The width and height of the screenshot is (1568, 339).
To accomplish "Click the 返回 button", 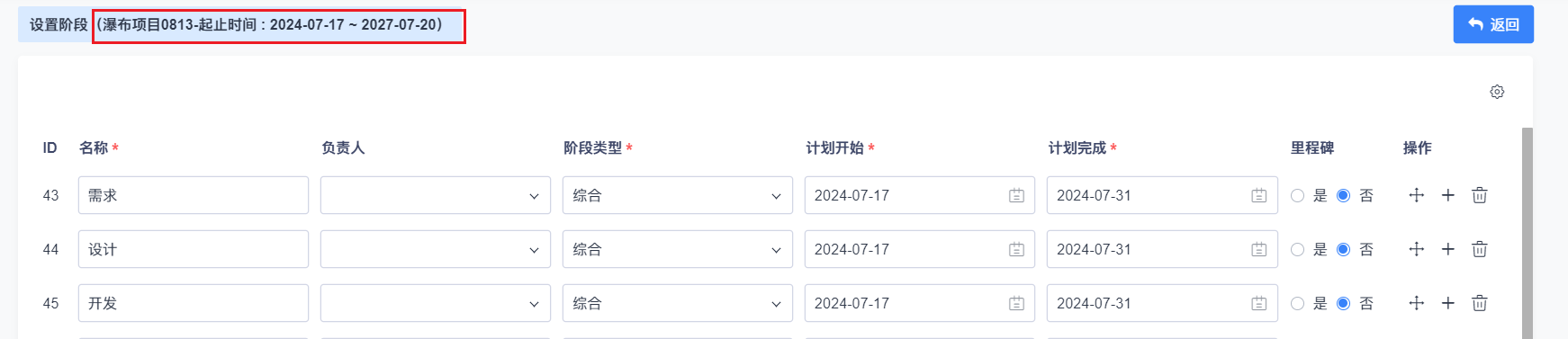I will 1493,24.
